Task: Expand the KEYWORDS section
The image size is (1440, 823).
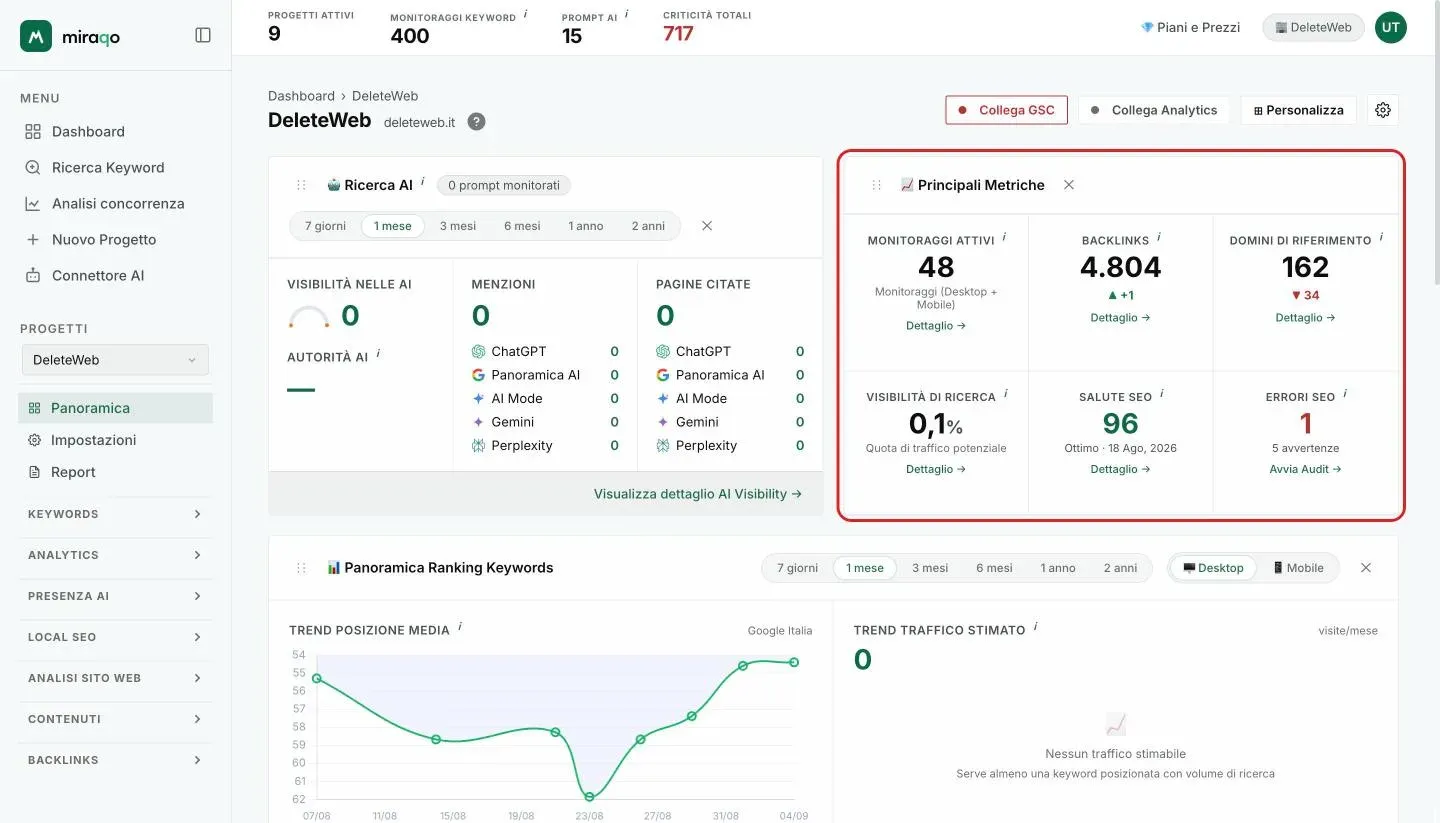Action: 115,514
